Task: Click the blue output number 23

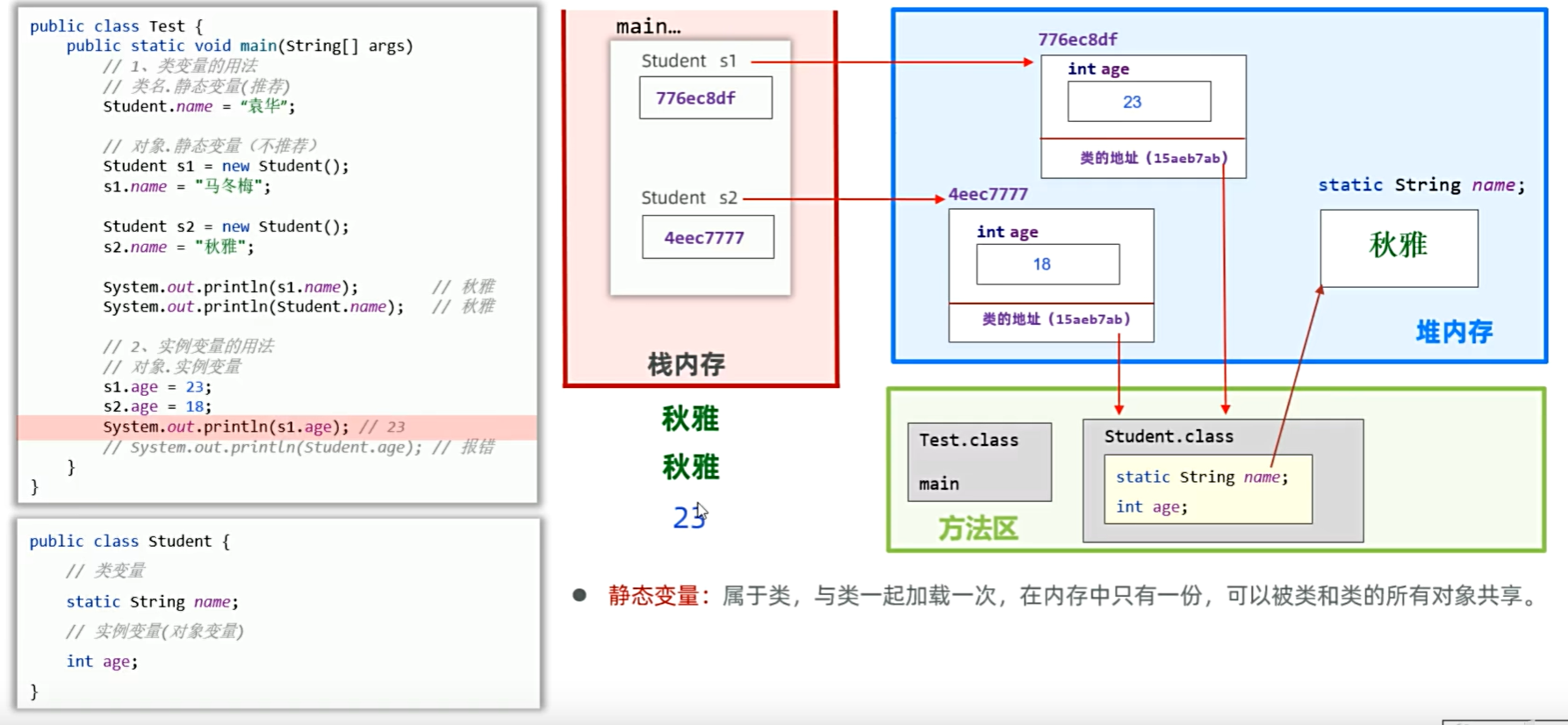Action: [x=688, y=518]
